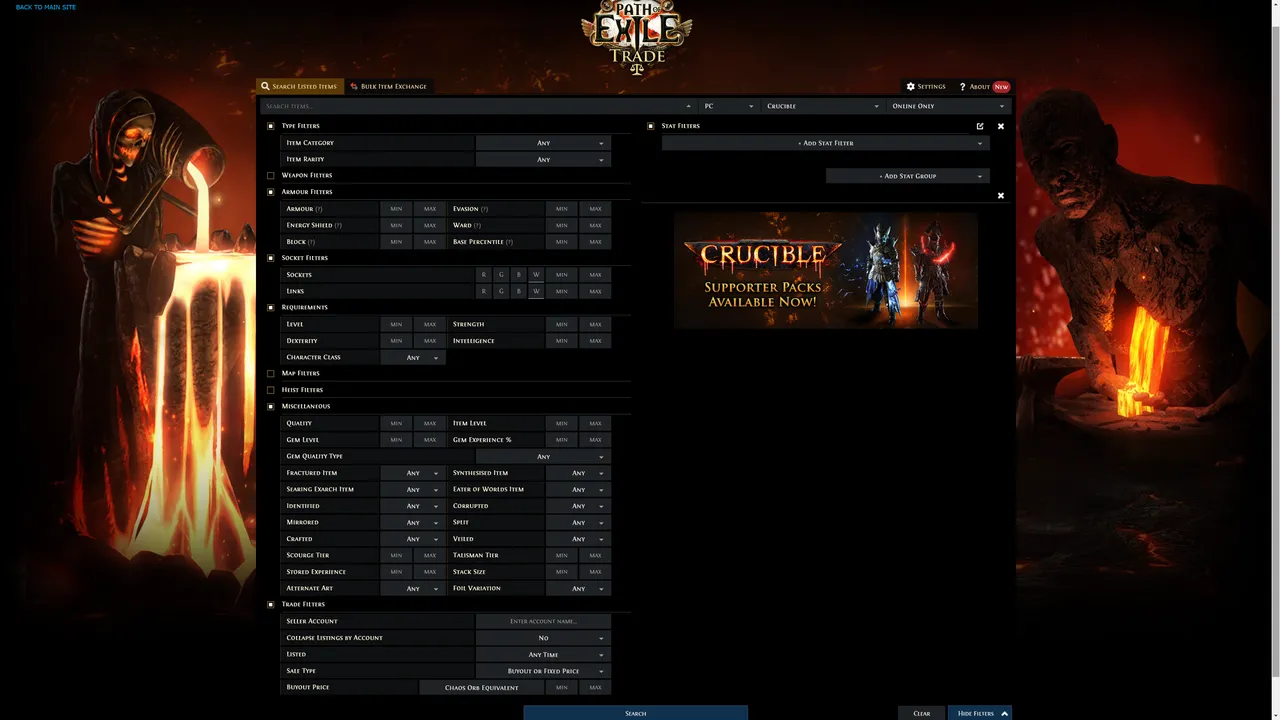This screenshot has height=720, width=1280.
Task: Enable the Heist Filters checkbox
Action: [271, 390]
